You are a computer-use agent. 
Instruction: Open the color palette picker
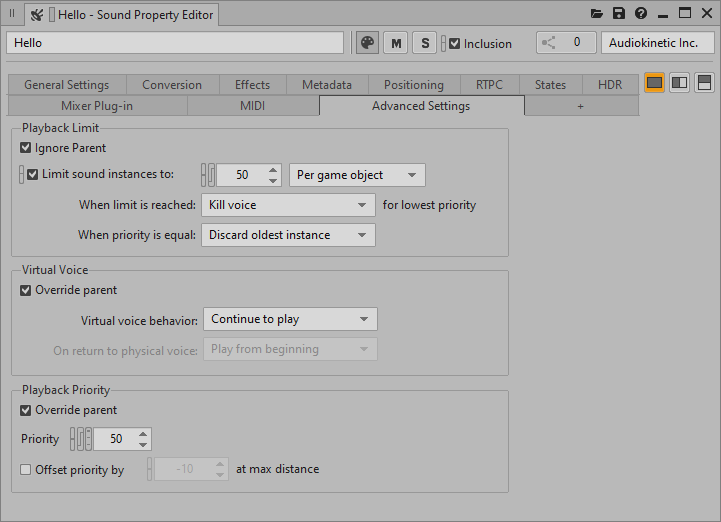pyautogui.click(x=367, y=43)
